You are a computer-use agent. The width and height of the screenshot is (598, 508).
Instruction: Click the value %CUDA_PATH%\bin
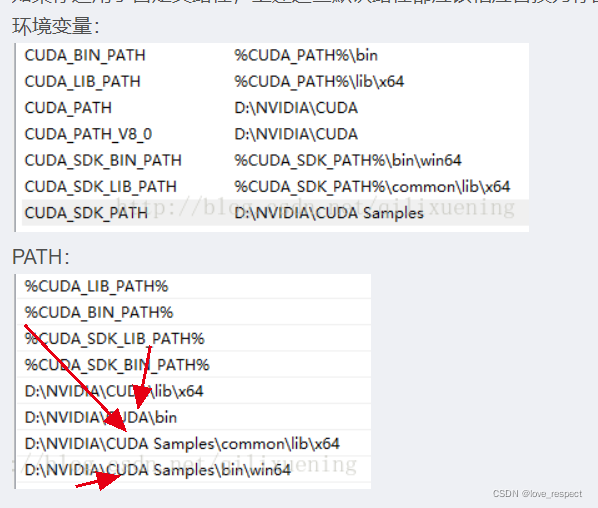click(x=306, y=56)
